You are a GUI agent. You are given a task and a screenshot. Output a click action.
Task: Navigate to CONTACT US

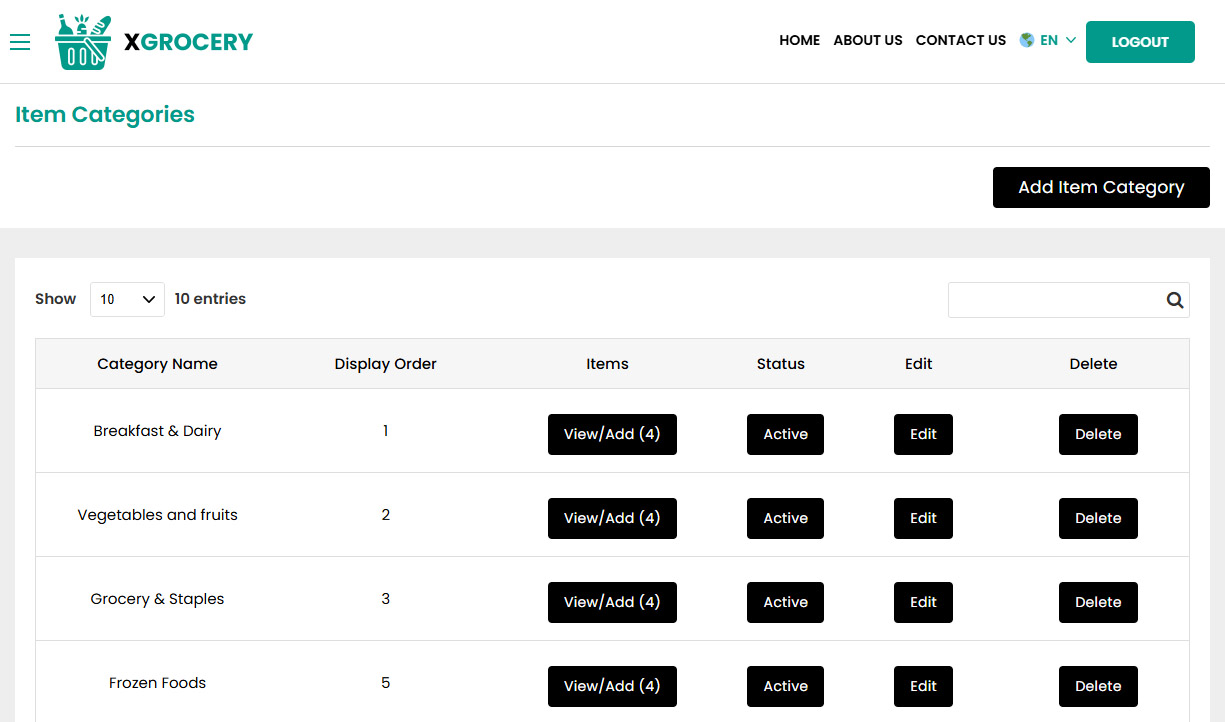pyautogui.click(x=960, y=41)
